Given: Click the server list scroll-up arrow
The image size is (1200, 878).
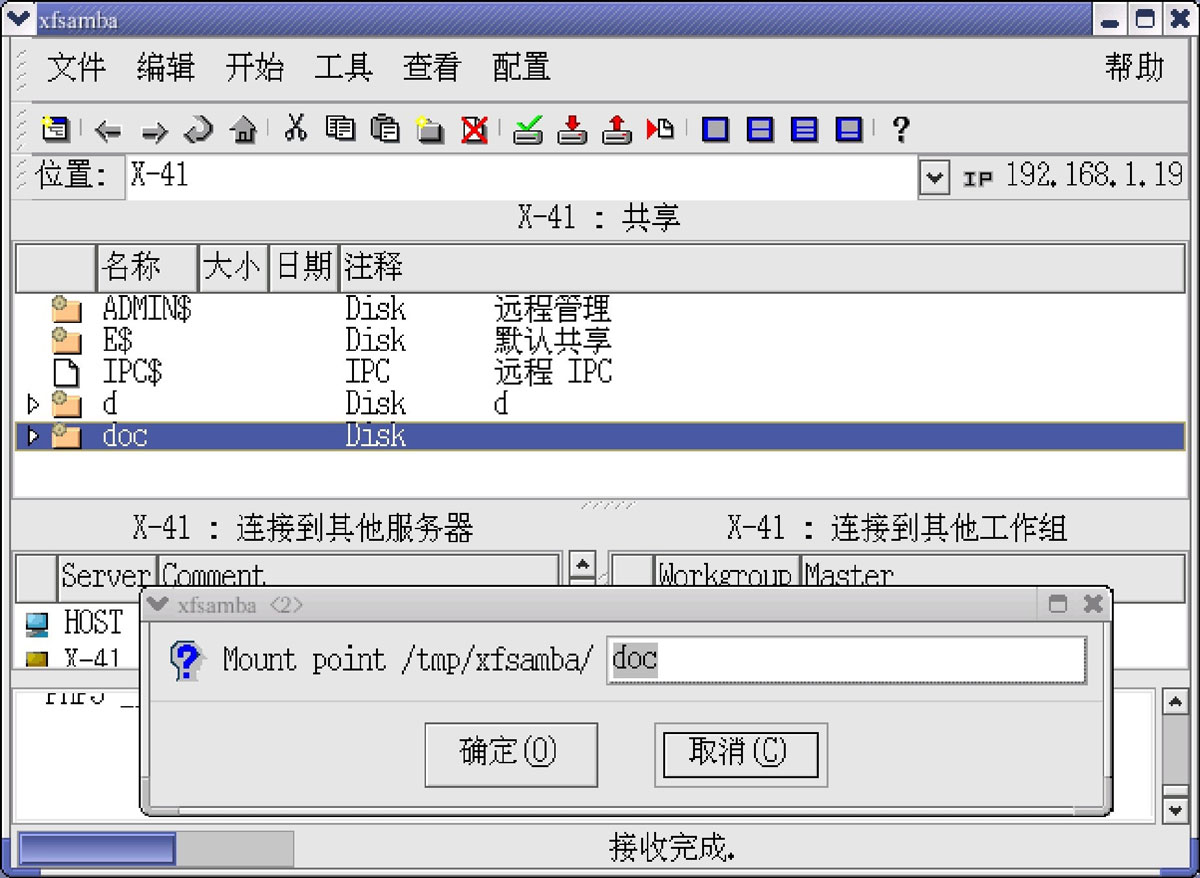Looking at the screenshot, I should [583, 565].
